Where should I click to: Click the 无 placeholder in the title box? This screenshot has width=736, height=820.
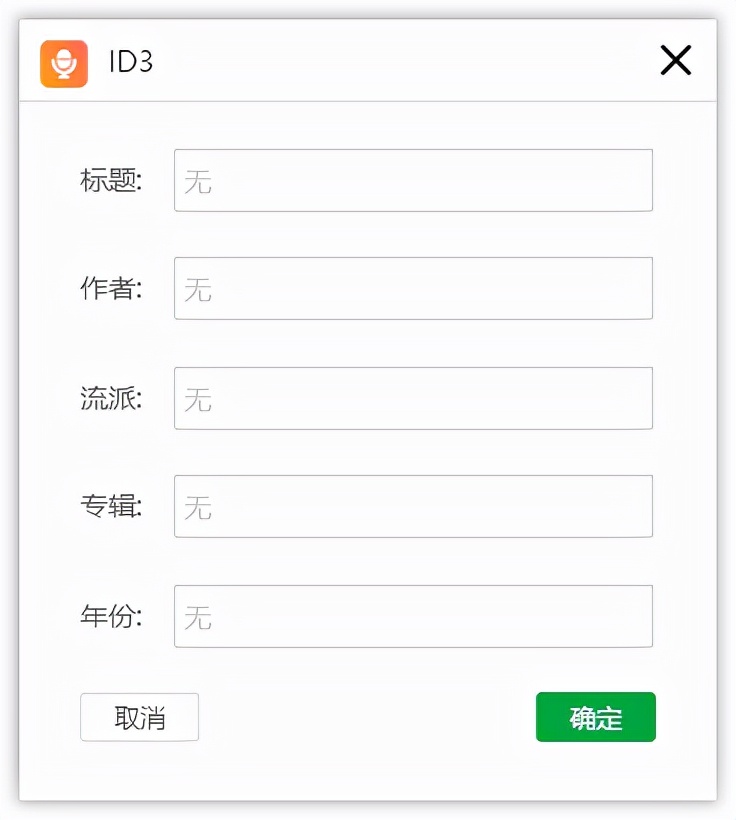197,180
